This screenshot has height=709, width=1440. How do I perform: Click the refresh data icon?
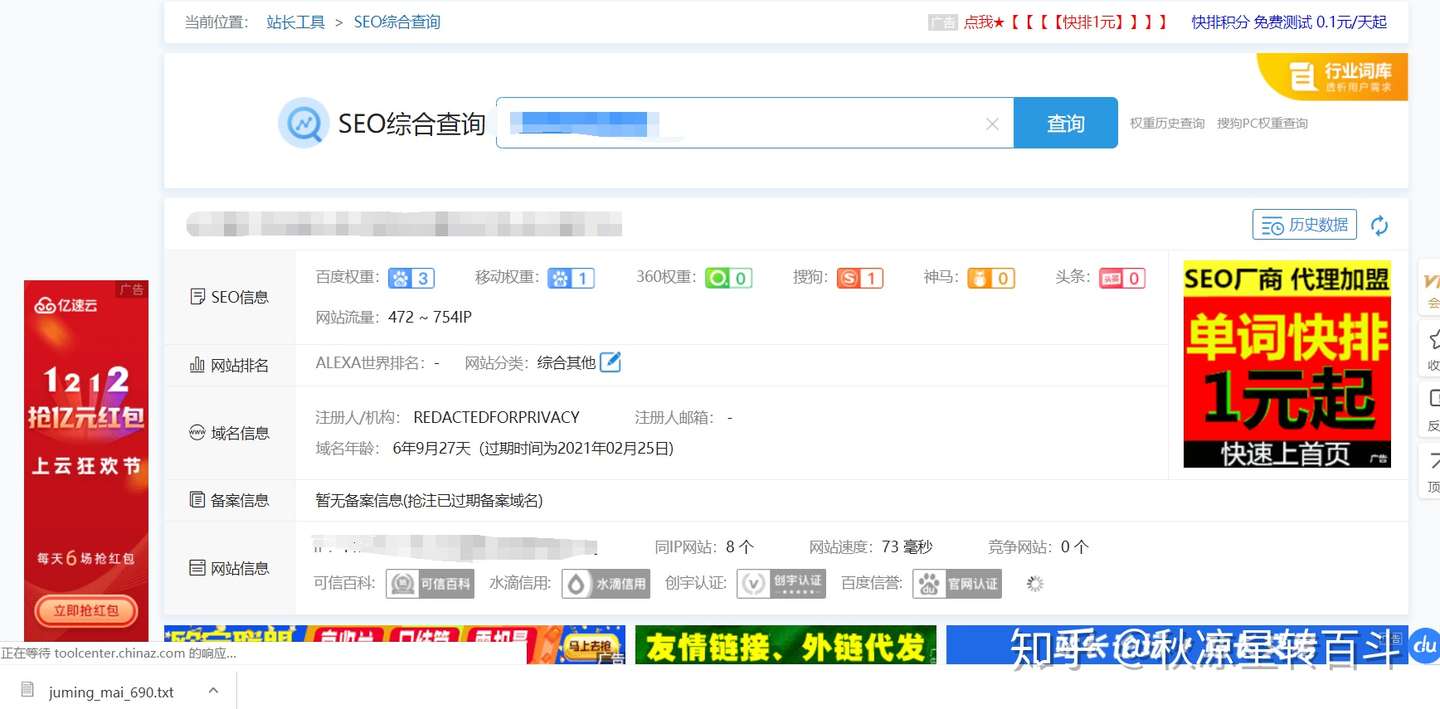(1380, 226)
